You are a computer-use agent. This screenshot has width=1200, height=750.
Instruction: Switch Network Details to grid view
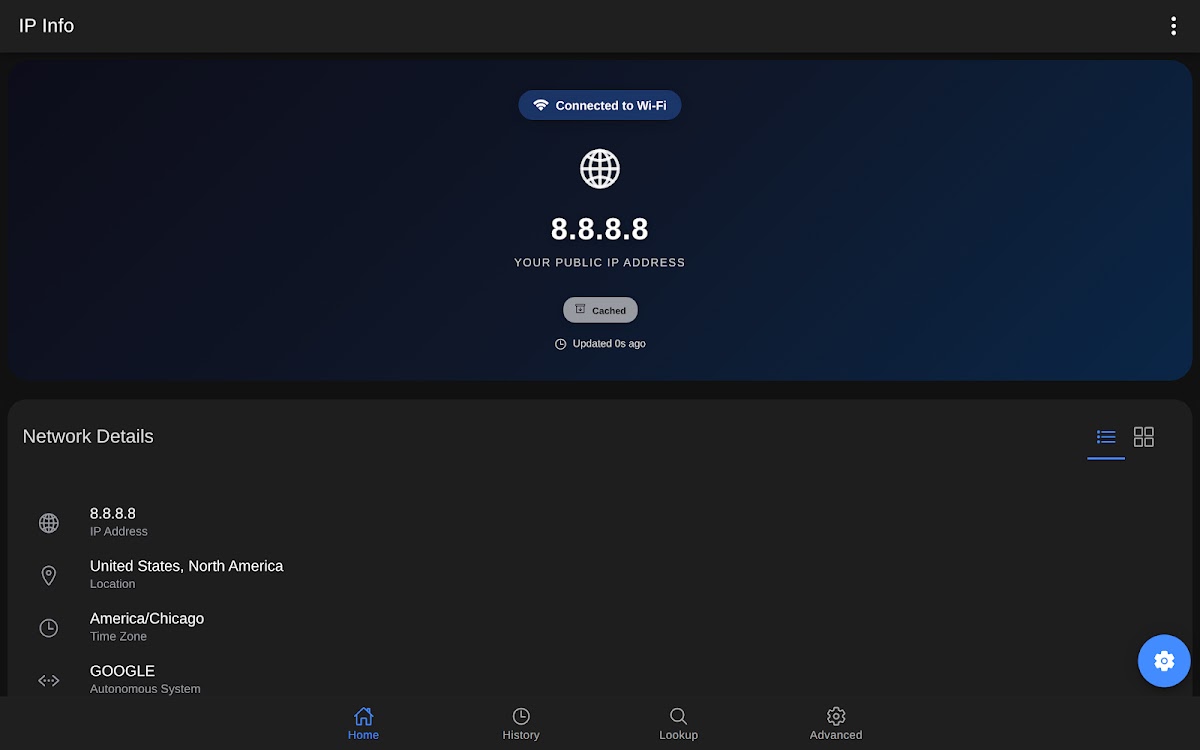click(x=1144, y=437)
